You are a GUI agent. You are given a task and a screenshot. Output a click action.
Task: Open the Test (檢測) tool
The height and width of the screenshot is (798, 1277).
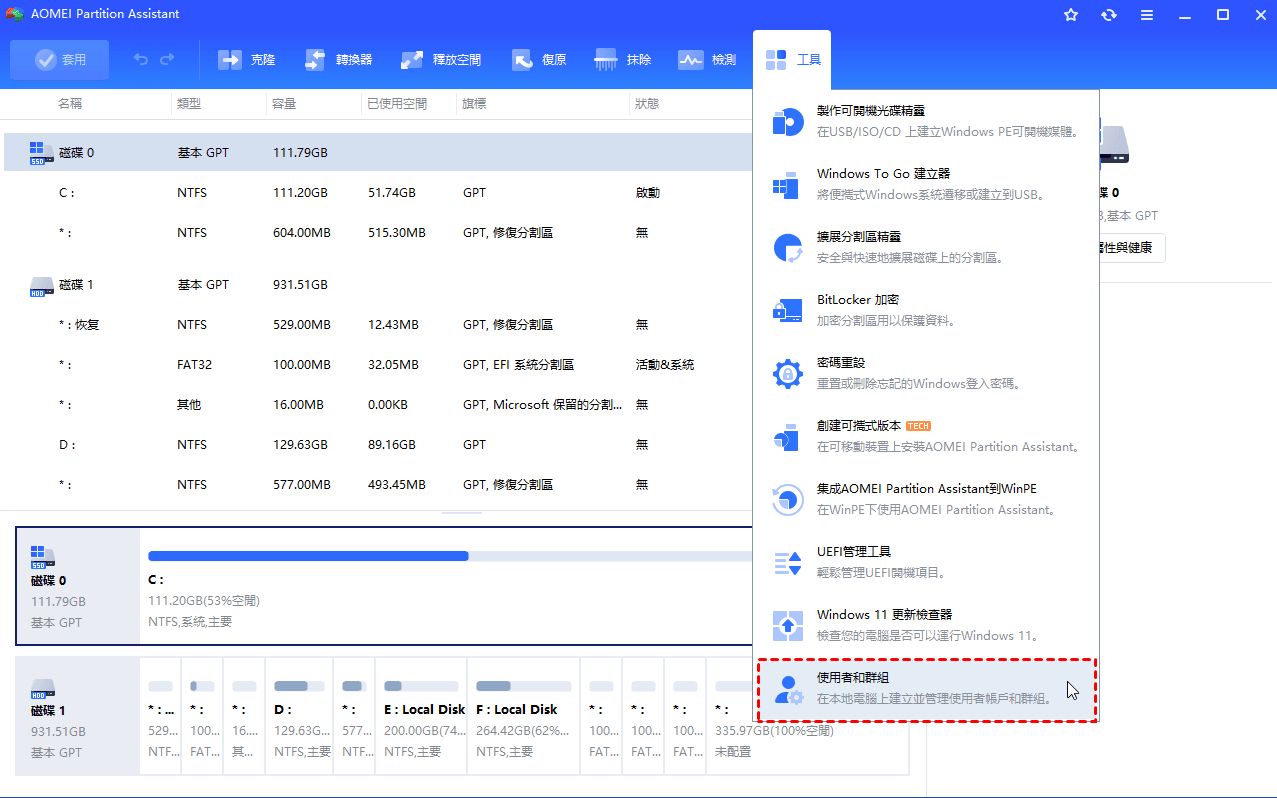tap(707, 60)
